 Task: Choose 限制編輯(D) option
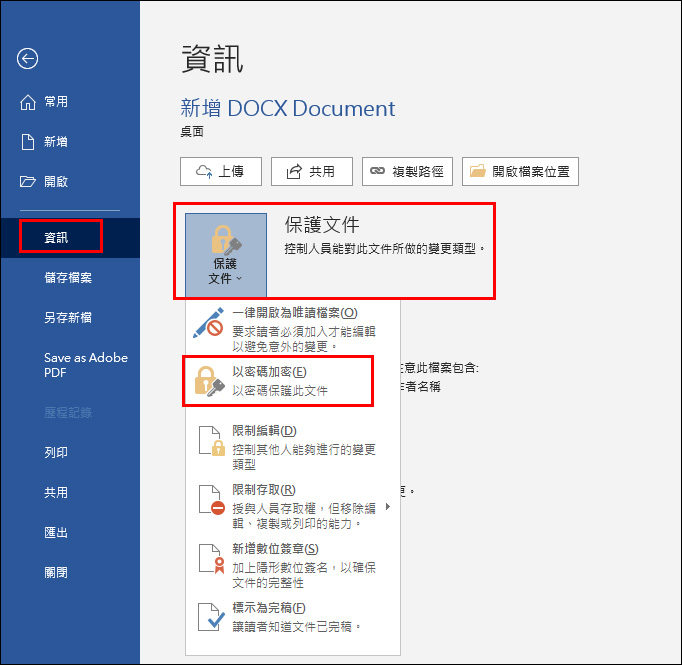pos(293,447)
